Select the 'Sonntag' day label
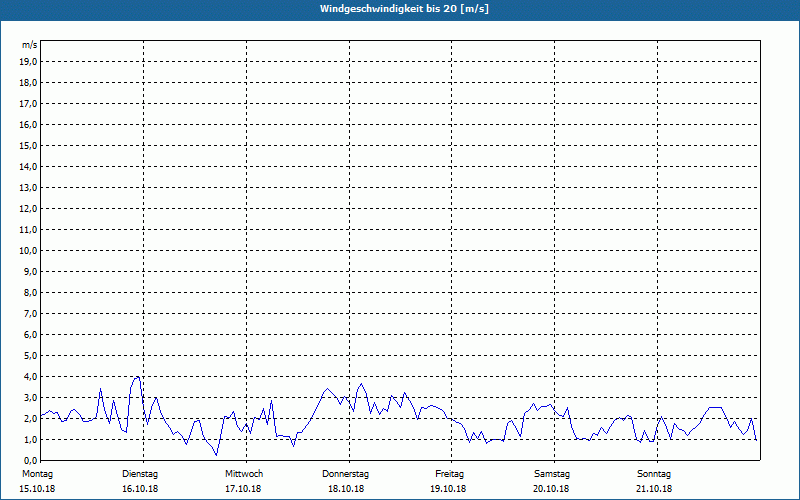 click(x=654, y=474)
